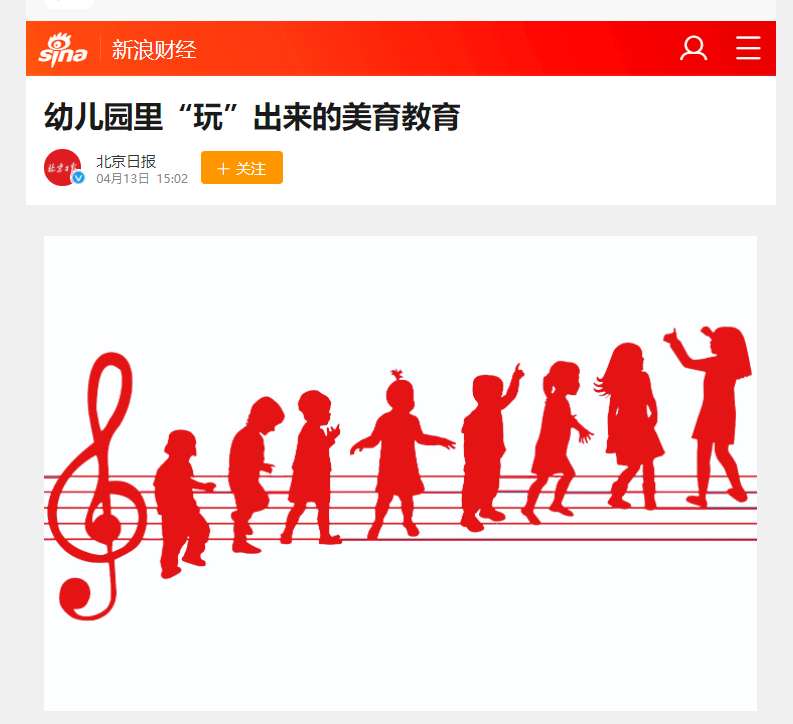Click the long-haired girl silhouette in a dress
Viewport: 793px width, 724px height.
(630, 426)
